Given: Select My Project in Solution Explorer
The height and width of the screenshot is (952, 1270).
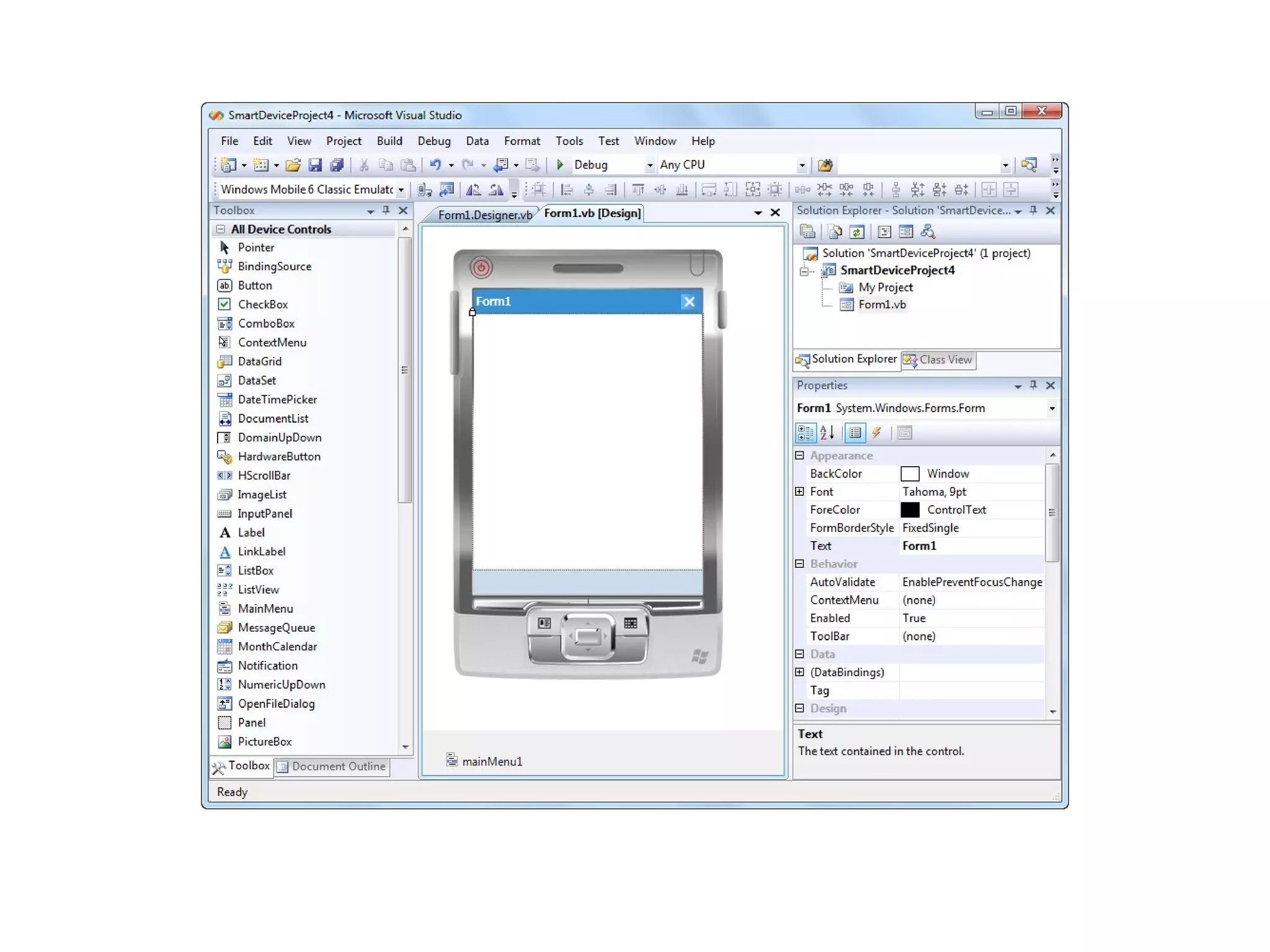Looking at the screenshot, I should point(885,288).
